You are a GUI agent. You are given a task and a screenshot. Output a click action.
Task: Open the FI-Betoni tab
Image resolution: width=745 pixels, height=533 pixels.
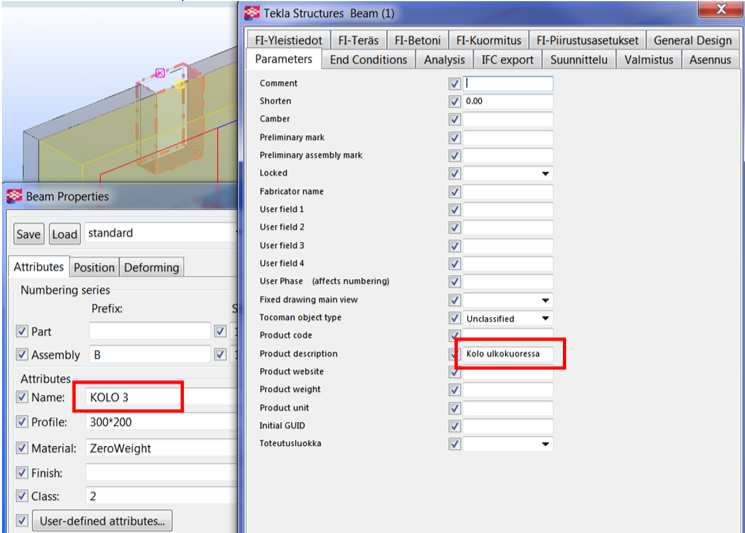click(x=417, y=40)
